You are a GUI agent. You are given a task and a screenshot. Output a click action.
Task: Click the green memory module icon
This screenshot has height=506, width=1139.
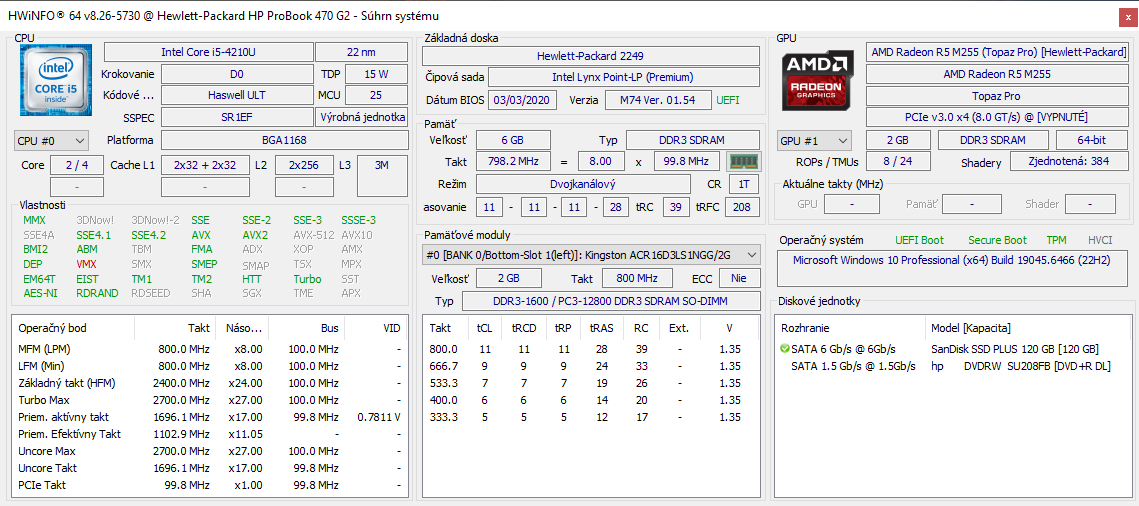click(742, 161)
